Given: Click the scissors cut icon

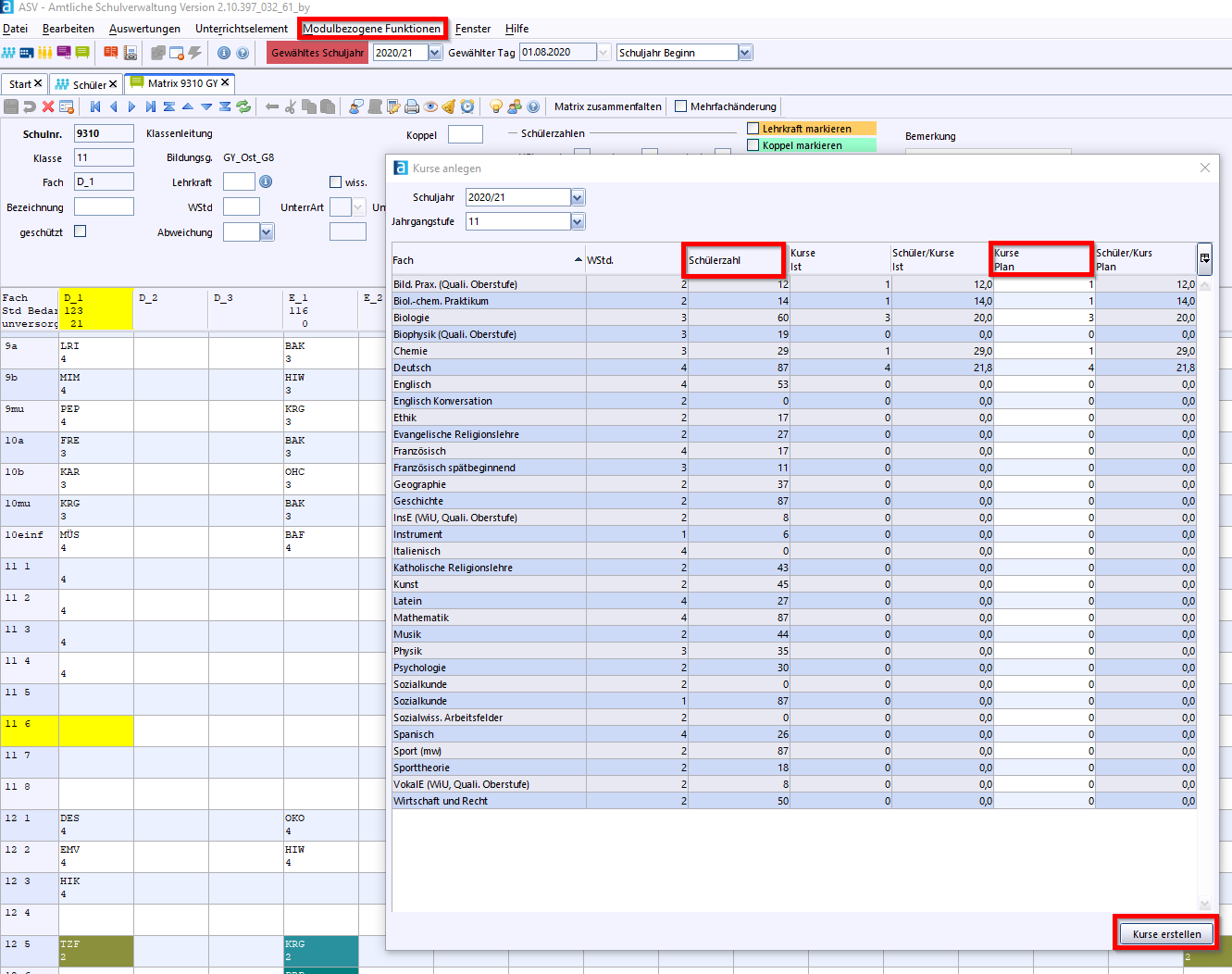Looking at the screenshot, I should coord(290,106).
